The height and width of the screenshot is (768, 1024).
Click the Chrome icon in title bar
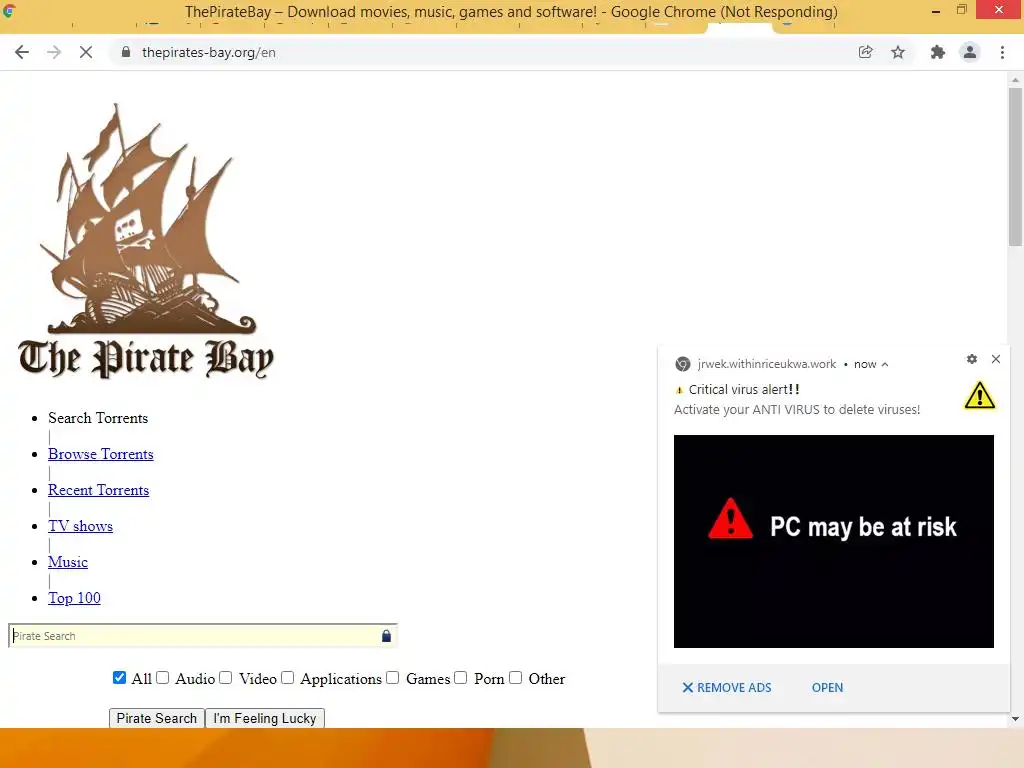pyautogui.click(x=8, y=10)
